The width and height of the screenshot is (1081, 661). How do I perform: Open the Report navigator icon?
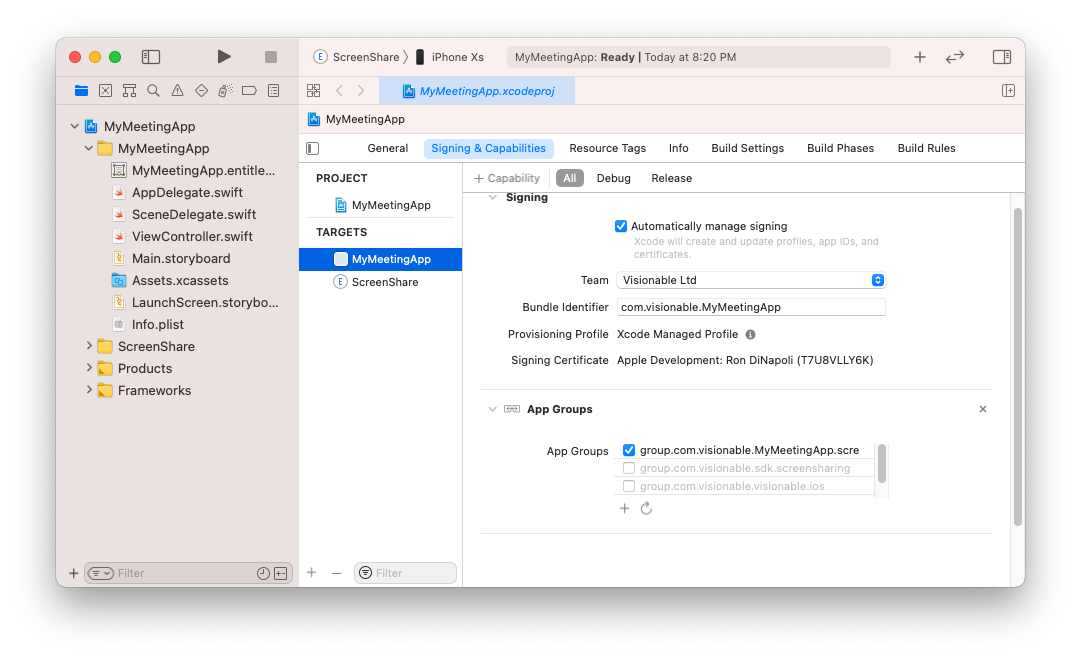[274, 90]
